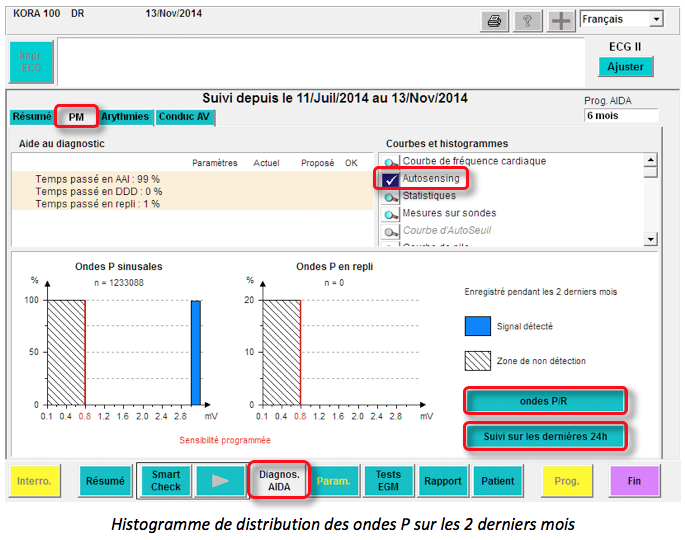Image resolution: width=685 pixels, height=540 pixels.
Task: Open Courbe de fréquence cardiaque magnifier icon
Action: [x=390, y=162]
